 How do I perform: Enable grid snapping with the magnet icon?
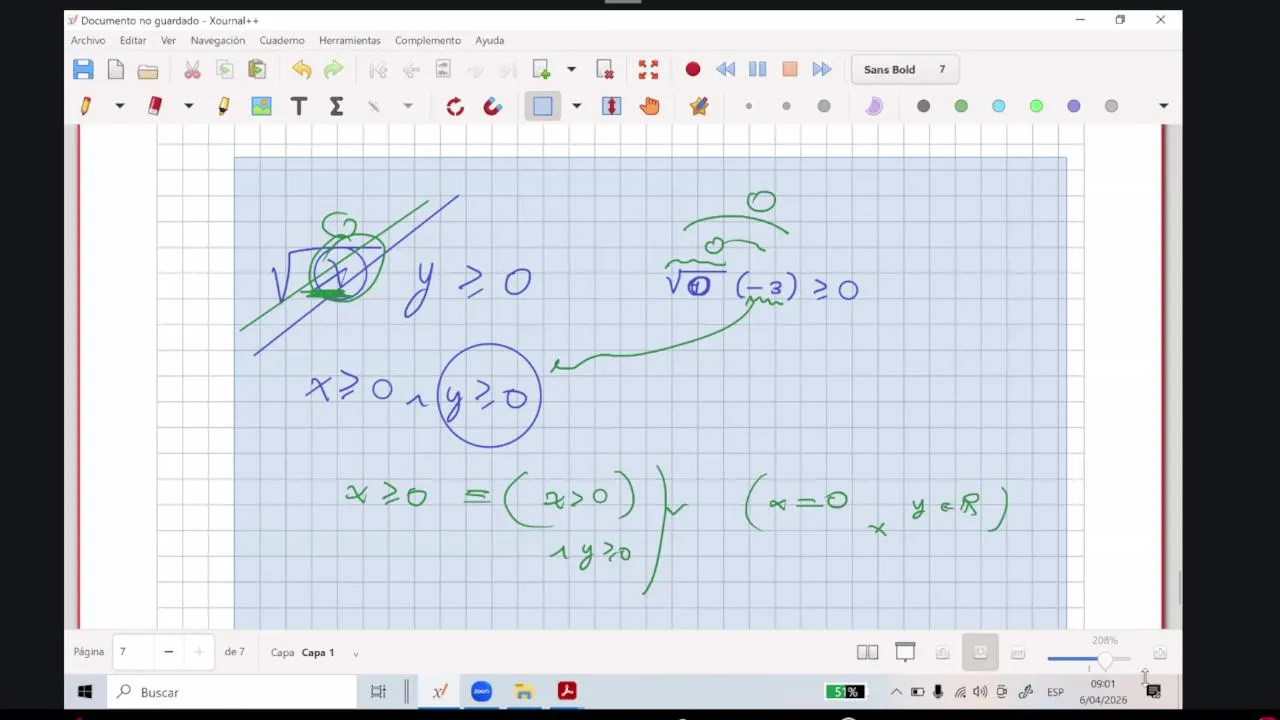493,106
